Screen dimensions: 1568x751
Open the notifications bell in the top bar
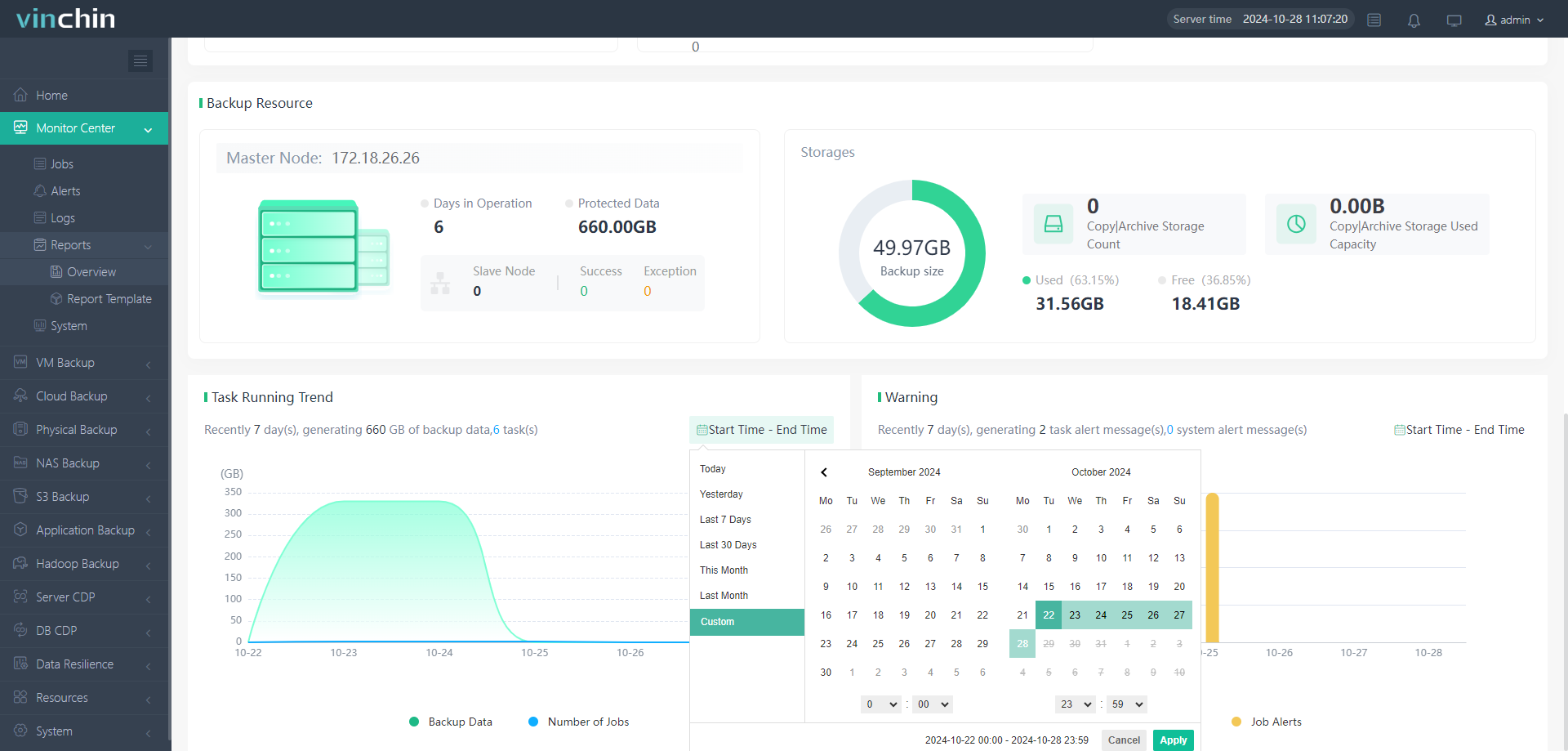(1414, 19)
